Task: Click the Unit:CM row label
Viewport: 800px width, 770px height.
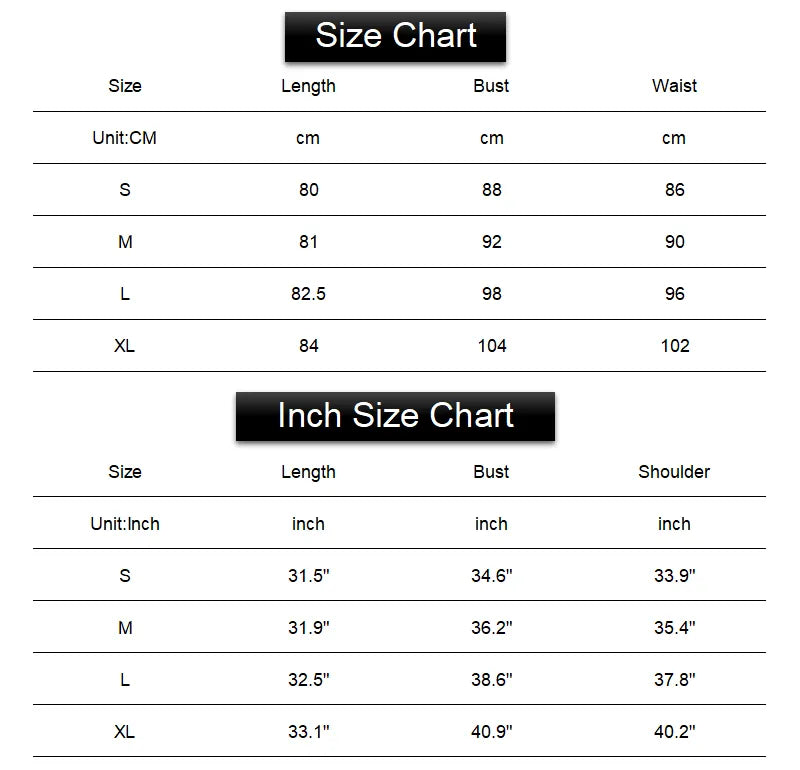Action: tap(124, 138)
